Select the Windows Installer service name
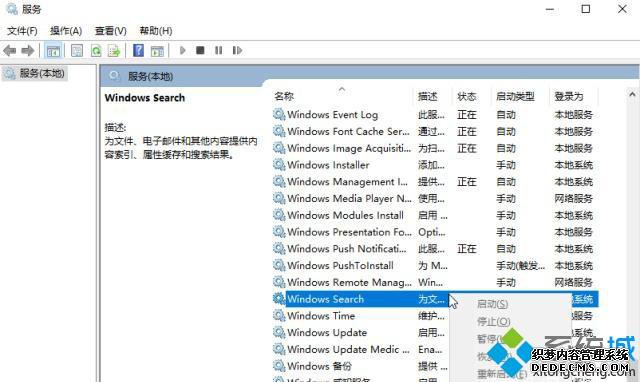 coord(328,165)
